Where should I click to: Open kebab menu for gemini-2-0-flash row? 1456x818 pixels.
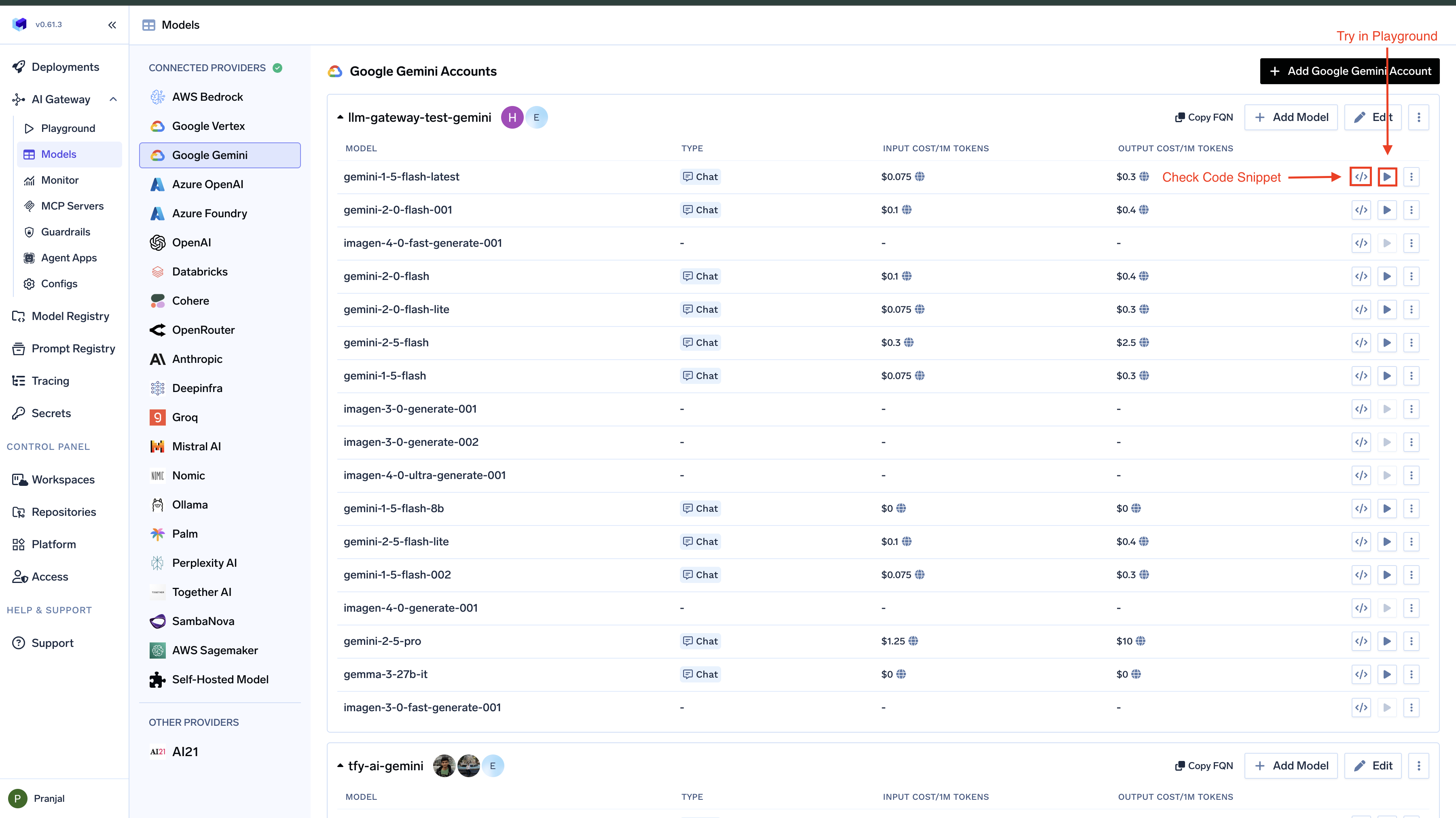coord(1412,276)
